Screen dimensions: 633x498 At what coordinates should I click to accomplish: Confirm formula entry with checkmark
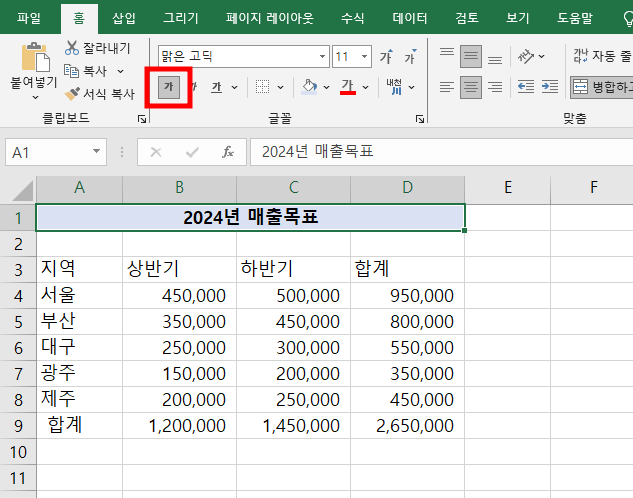192,152
